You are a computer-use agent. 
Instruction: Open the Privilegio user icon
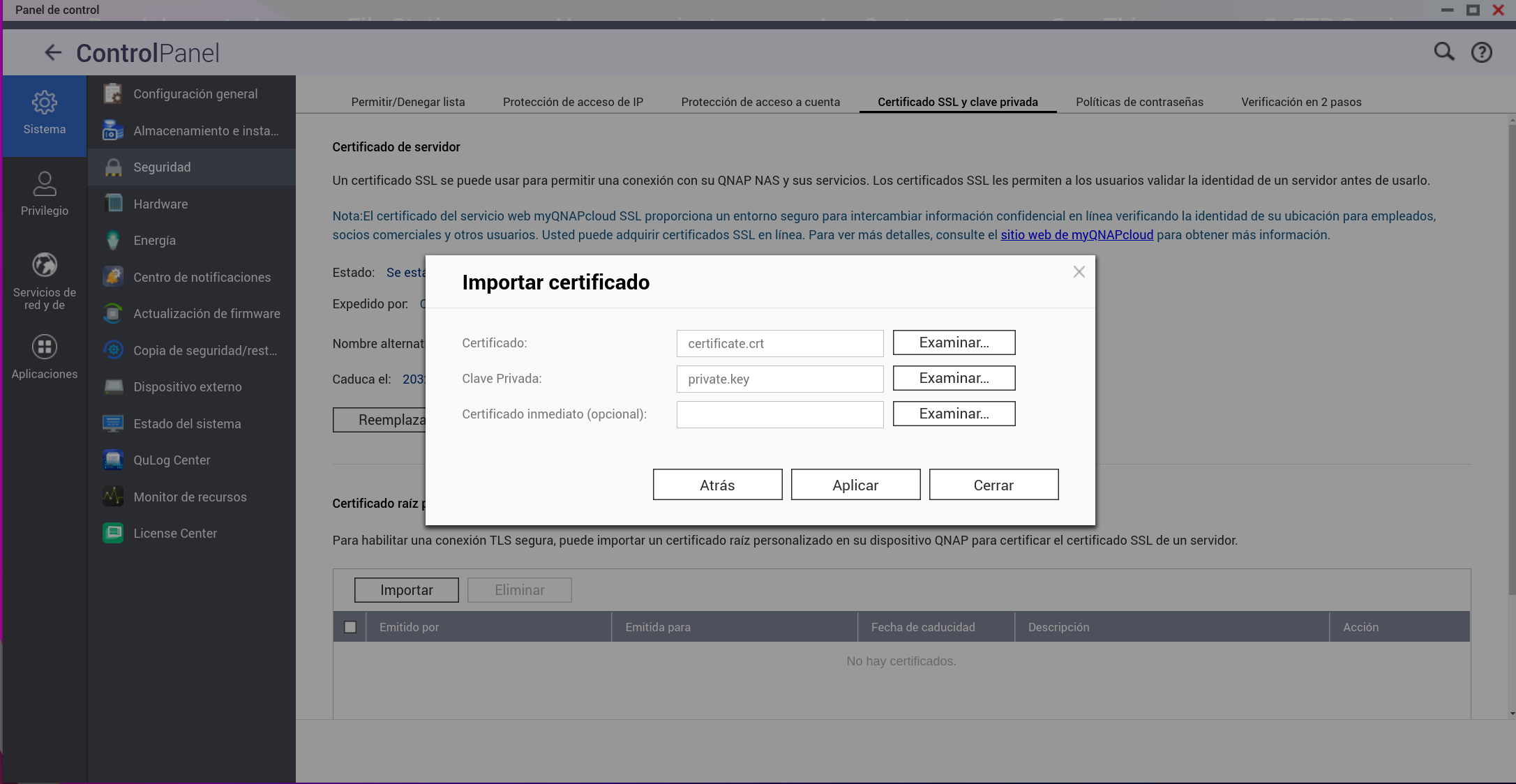click(x=44, y=184)
